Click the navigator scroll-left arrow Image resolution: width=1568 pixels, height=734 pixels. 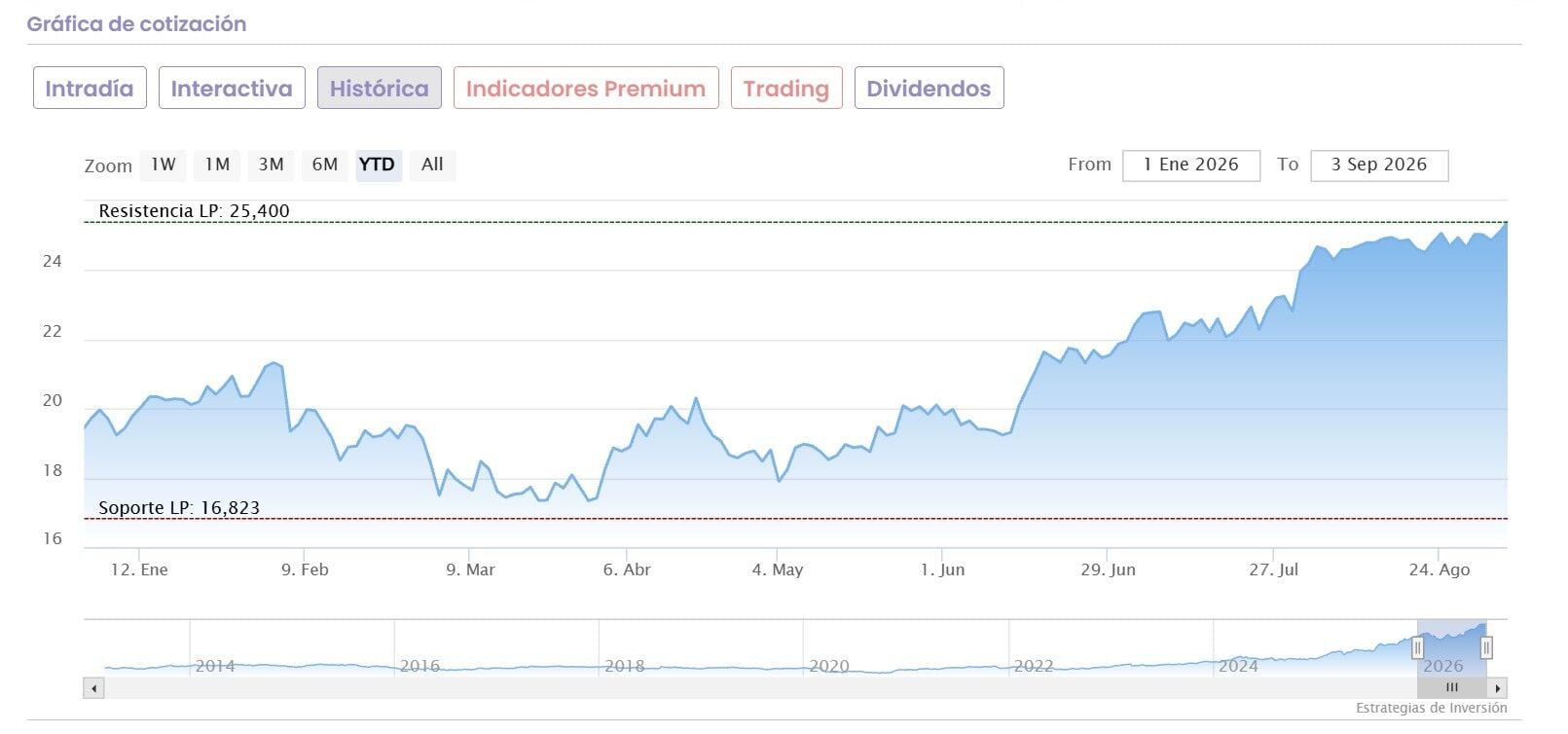pos(93,688)
